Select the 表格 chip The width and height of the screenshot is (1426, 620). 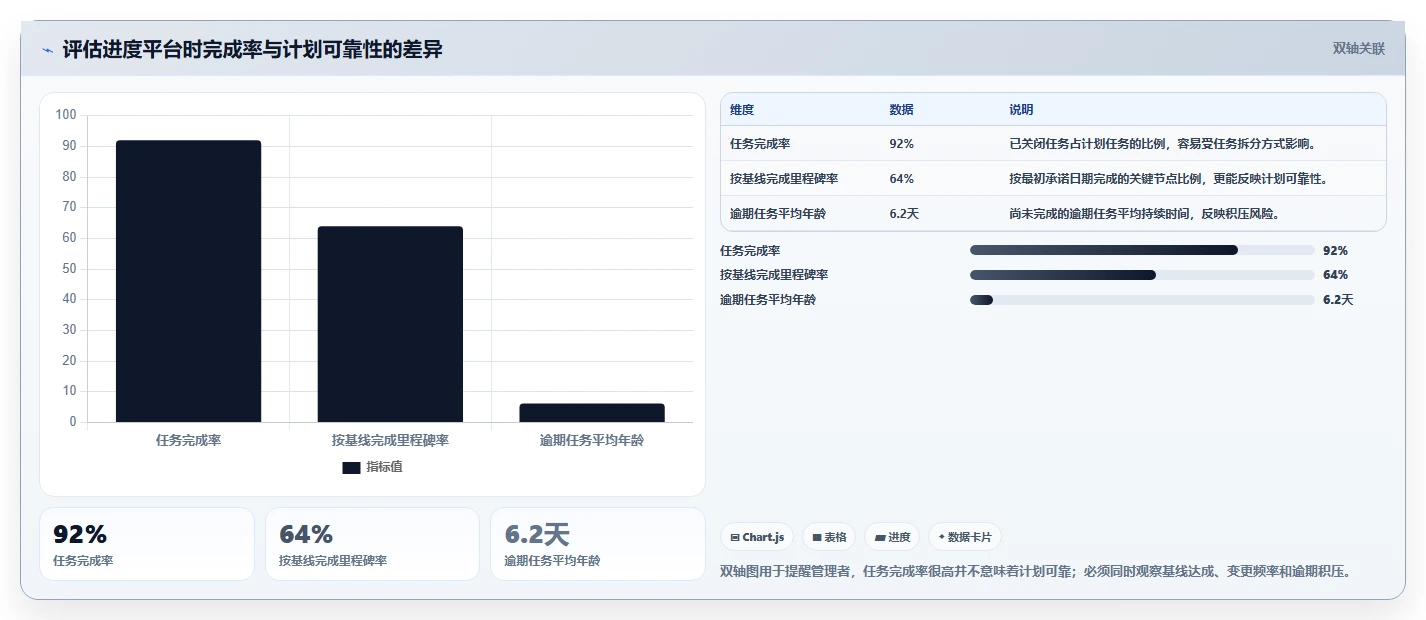[829, 537]
